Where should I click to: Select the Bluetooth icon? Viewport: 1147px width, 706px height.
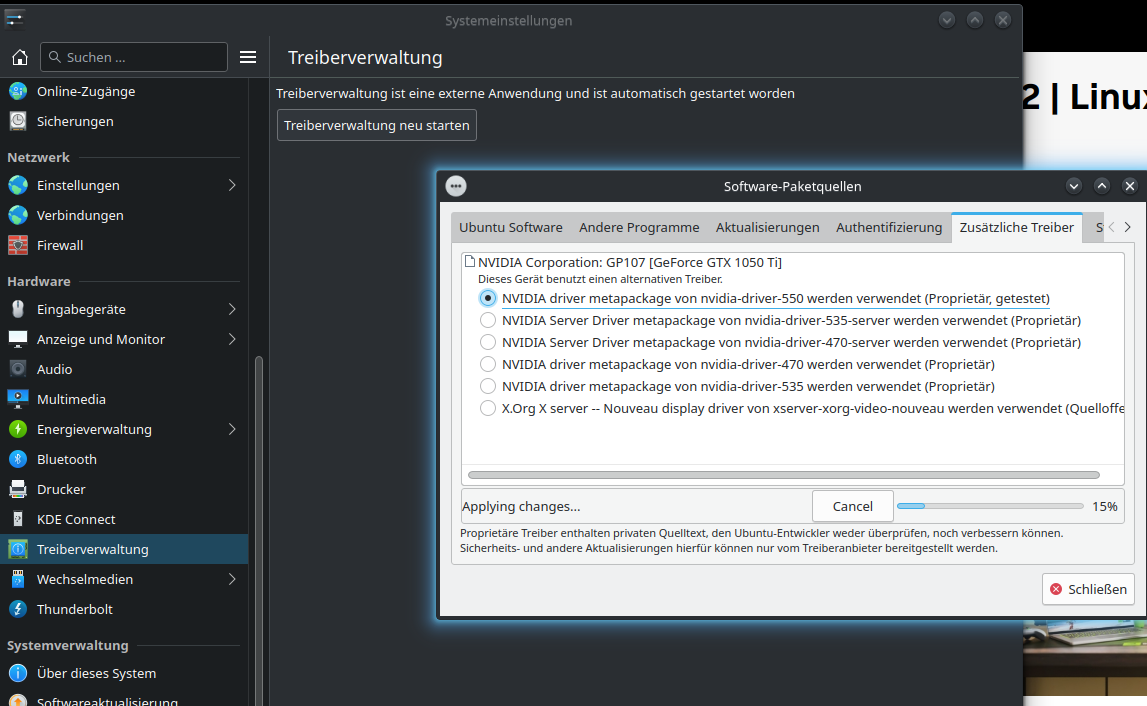point(18,459)
